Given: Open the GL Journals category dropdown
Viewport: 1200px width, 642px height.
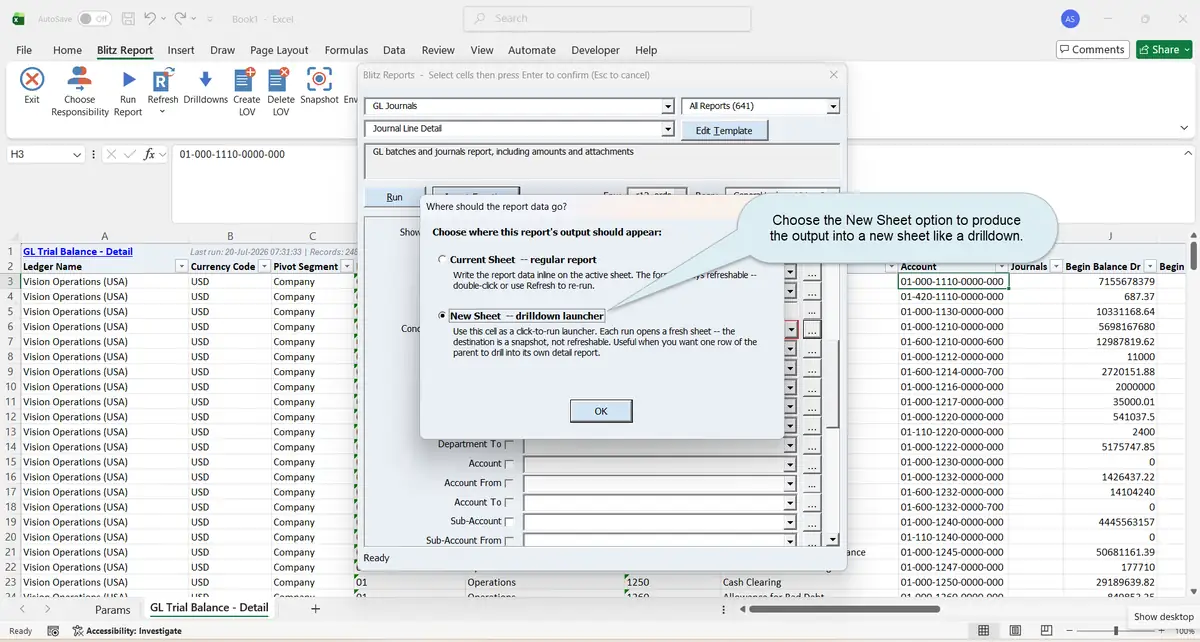Looking at the screenshot, I should point(668,106).
